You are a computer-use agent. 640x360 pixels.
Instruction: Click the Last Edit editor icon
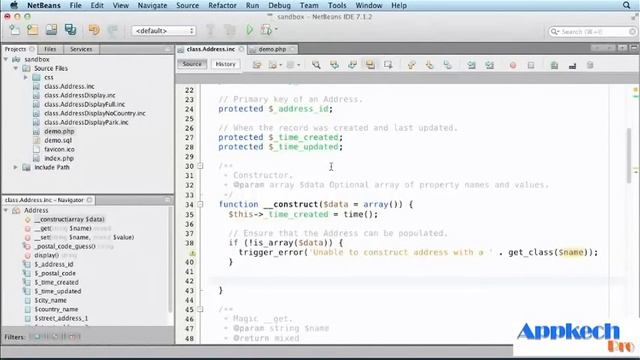click(x=257, y=65)
